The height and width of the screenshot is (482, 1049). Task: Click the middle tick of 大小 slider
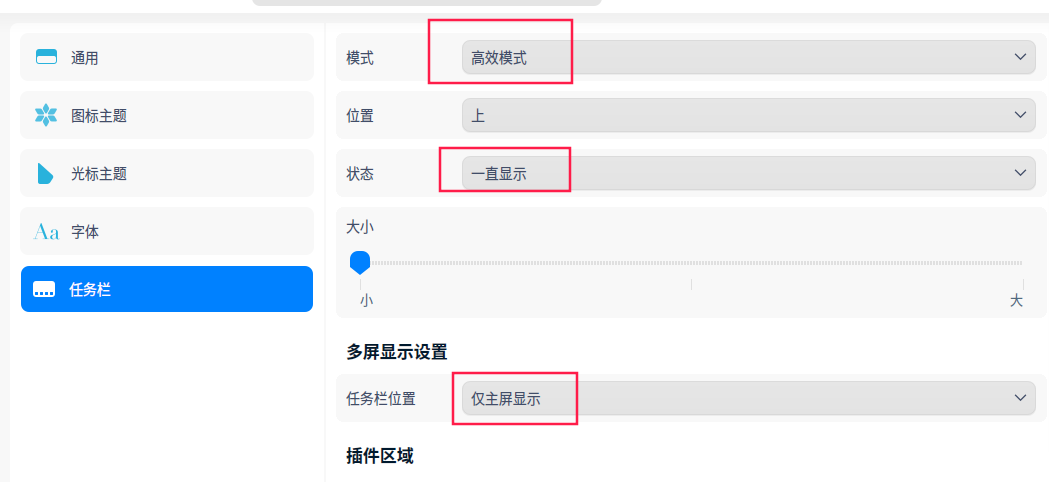point(691,284)
